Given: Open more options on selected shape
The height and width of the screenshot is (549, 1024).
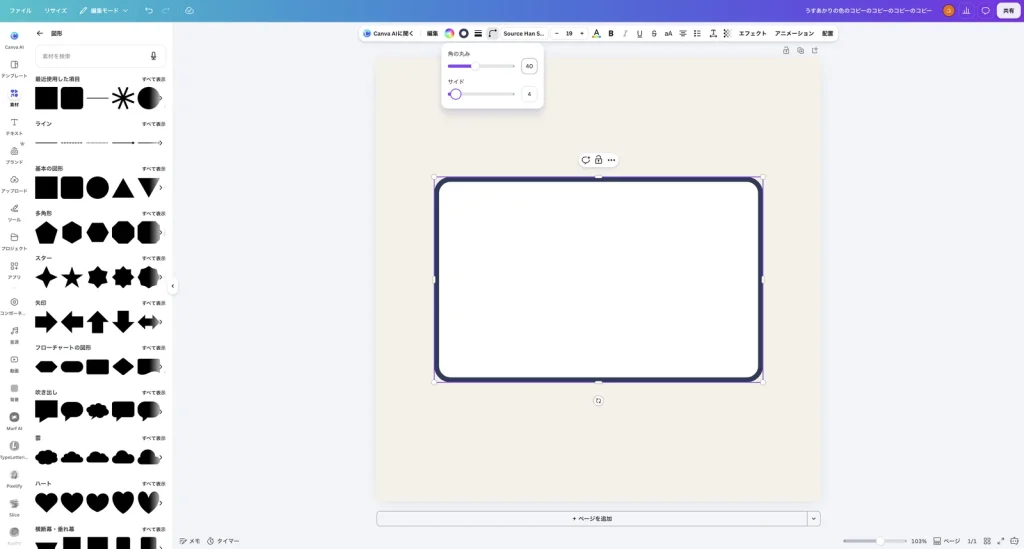Looking at the screenshot, I should point(611,160).
